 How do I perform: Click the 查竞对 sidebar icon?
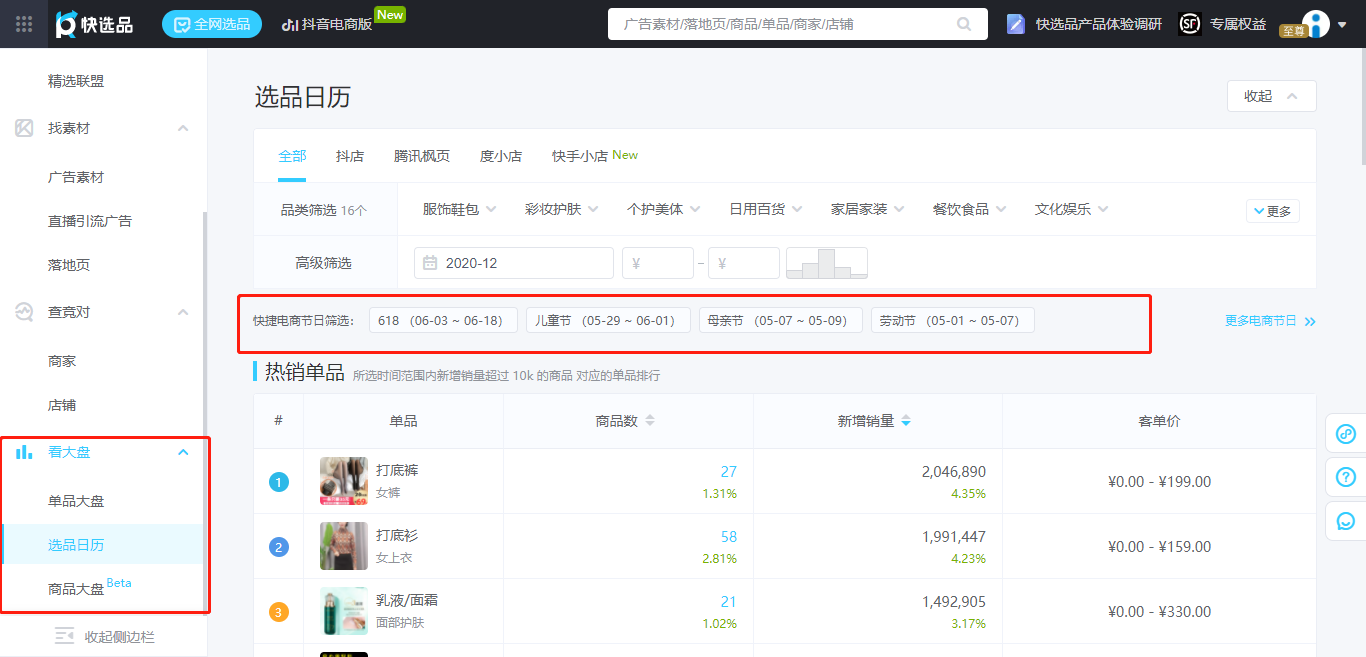click(x=24, y=312)
